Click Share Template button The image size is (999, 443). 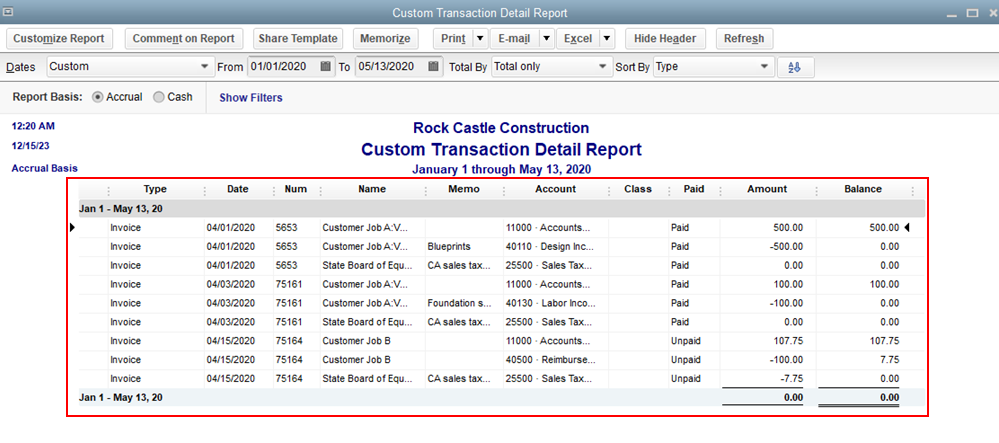[x=298, y=39]
